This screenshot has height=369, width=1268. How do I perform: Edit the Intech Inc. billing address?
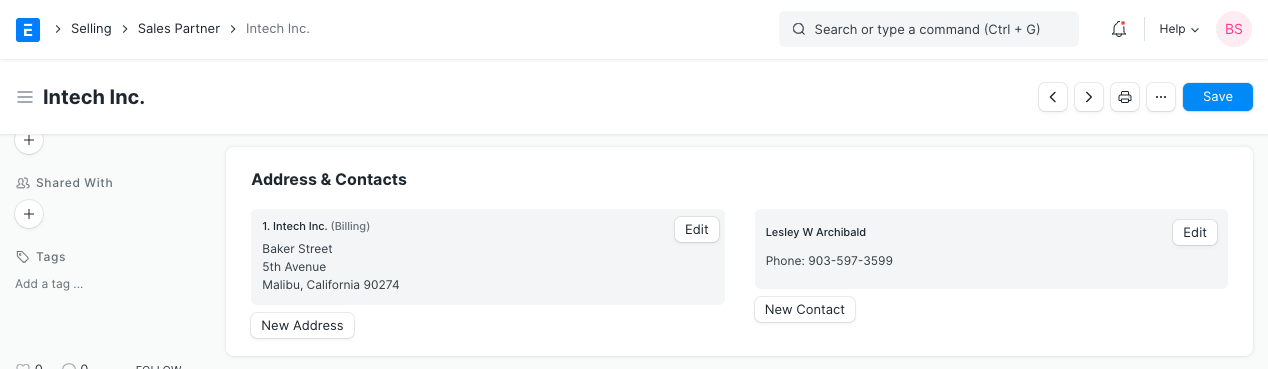(697, 230)
